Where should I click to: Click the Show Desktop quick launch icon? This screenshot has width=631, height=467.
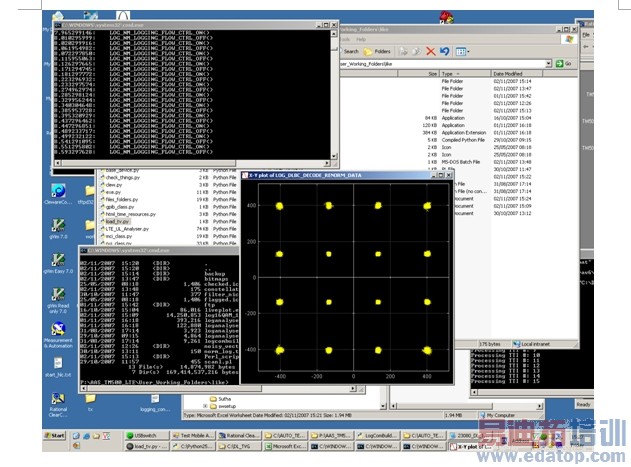(76, 436)
